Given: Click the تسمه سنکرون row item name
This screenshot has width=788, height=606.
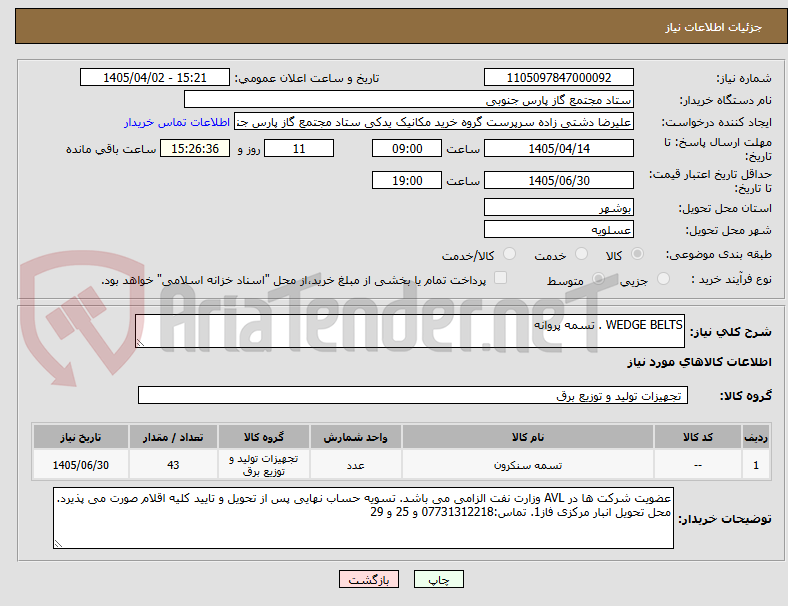Looking at the screenshot, I should point(528,465).
